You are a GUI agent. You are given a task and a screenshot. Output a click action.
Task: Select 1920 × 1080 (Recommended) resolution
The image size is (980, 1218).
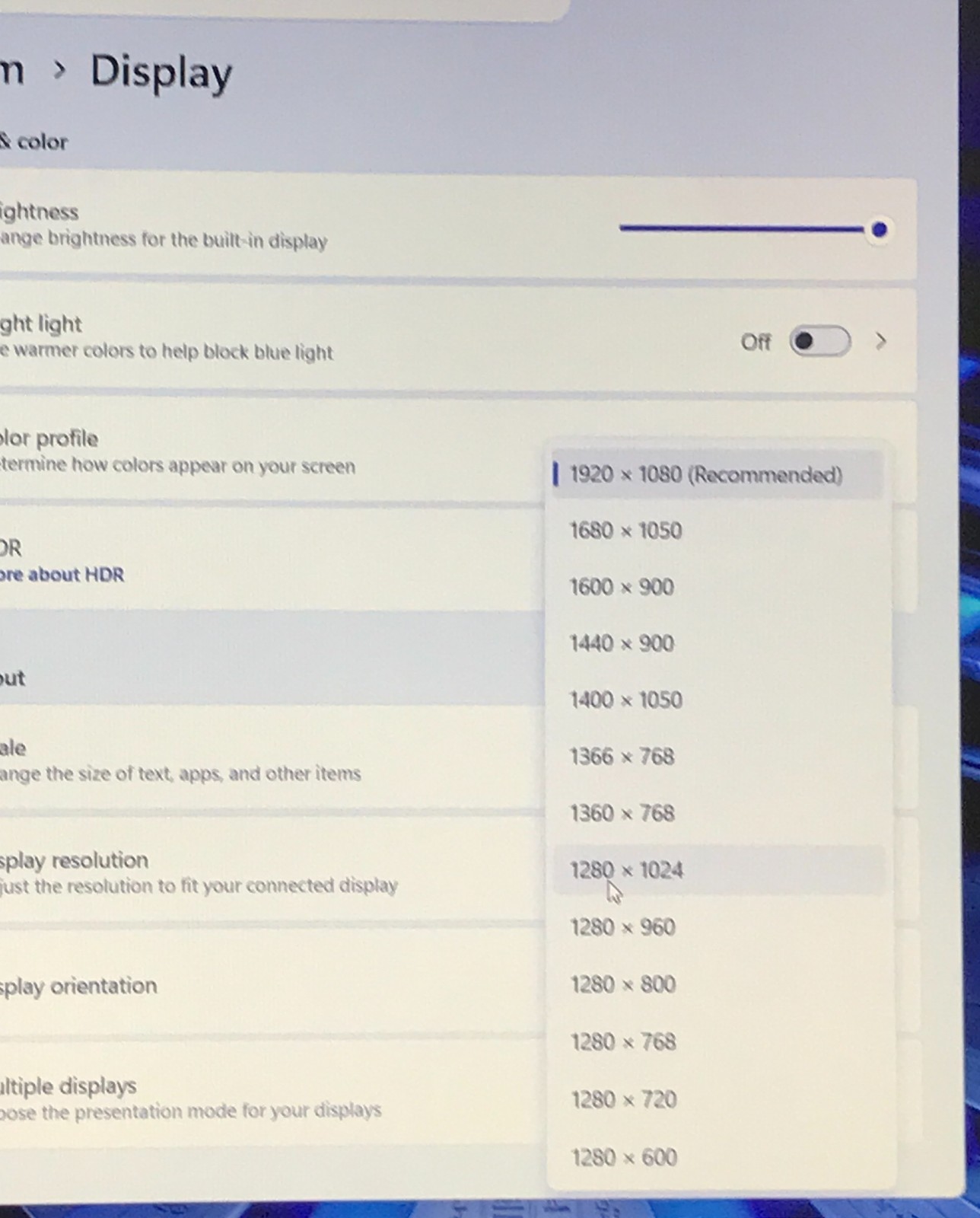(x=717, y=475)
